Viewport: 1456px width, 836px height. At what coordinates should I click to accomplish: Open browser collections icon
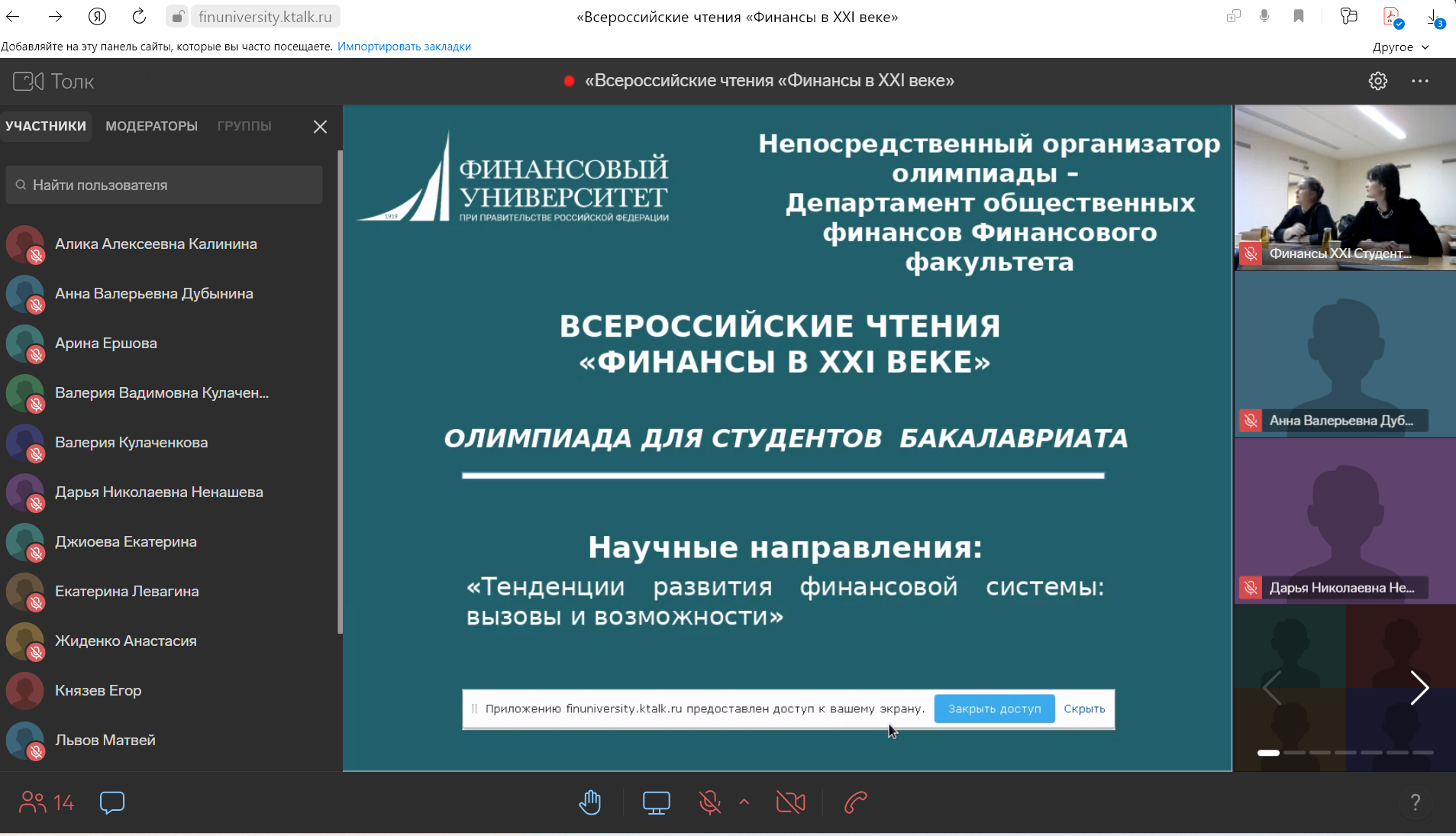(1348, 16)
